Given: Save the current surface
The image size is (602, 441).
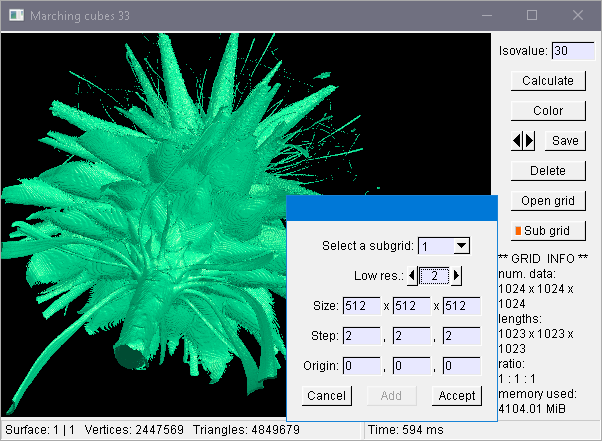Looking at the screenshot, I should (x=564, y=141).
